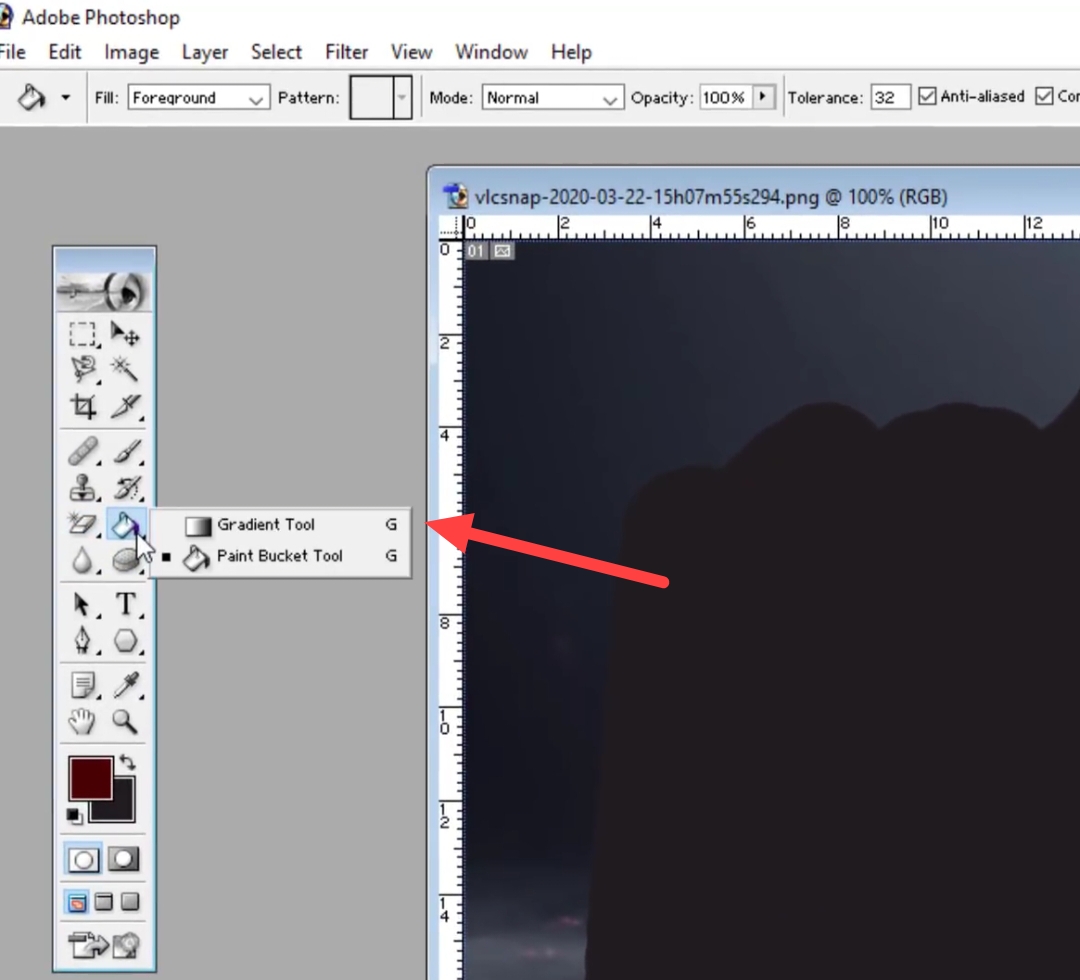Select the Rectangular Marquee tool
Screen dimensions: 1080x980
(x=83, y=334)
